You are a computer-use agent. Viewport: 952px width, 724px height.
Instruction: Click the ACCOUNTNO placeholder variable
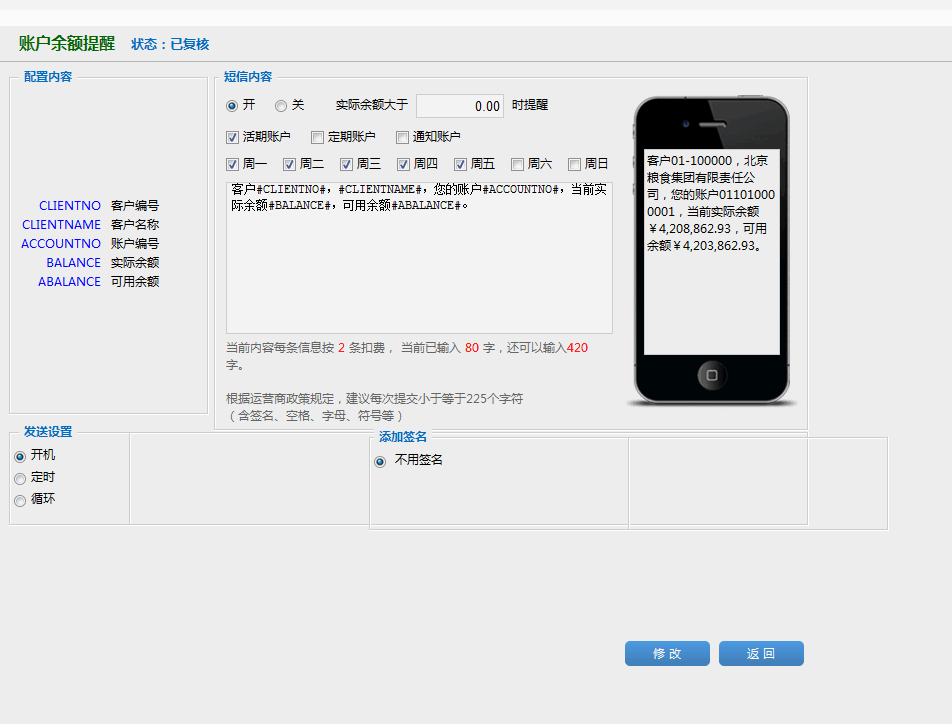[x=61, y=244]
